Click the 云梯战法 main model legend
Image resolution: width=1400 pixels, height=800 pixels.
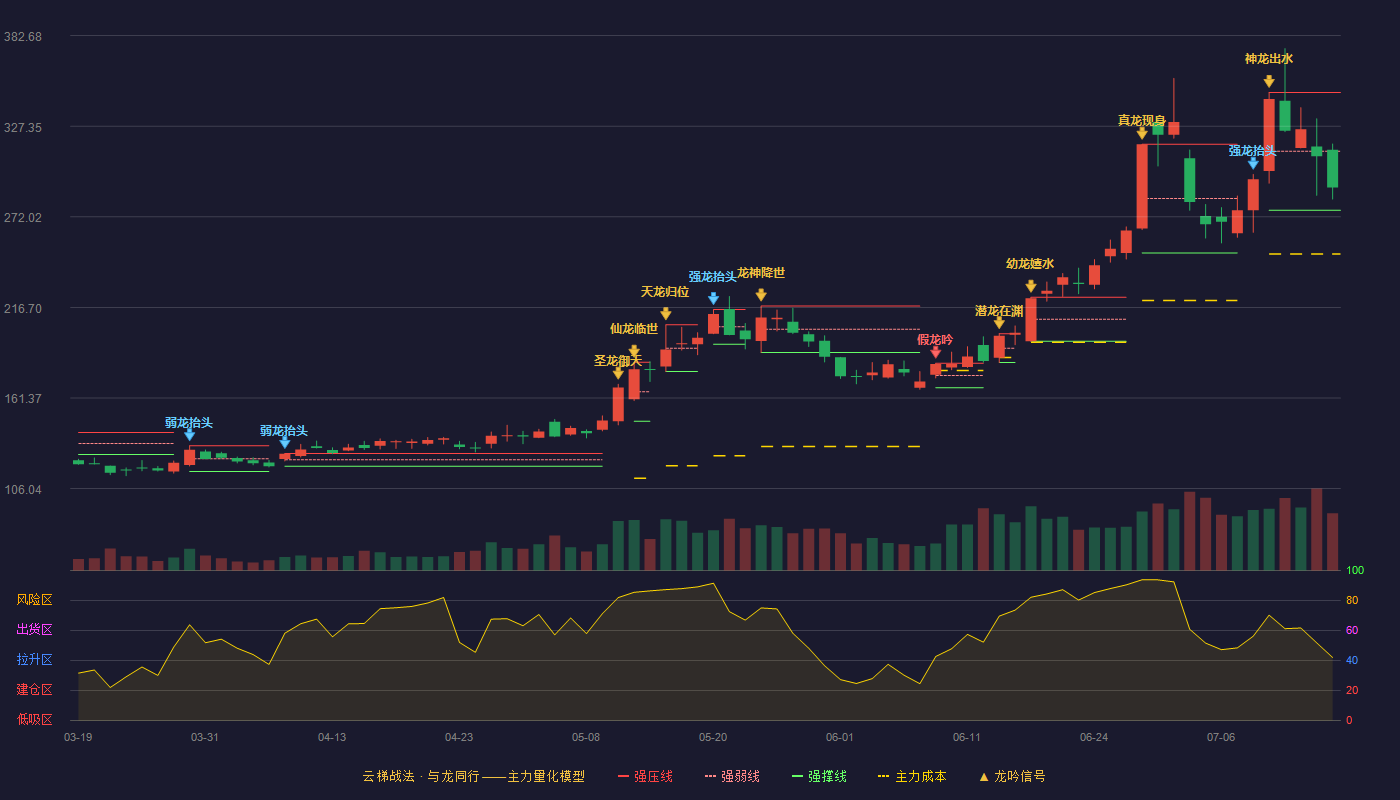(x=473, y=776)
